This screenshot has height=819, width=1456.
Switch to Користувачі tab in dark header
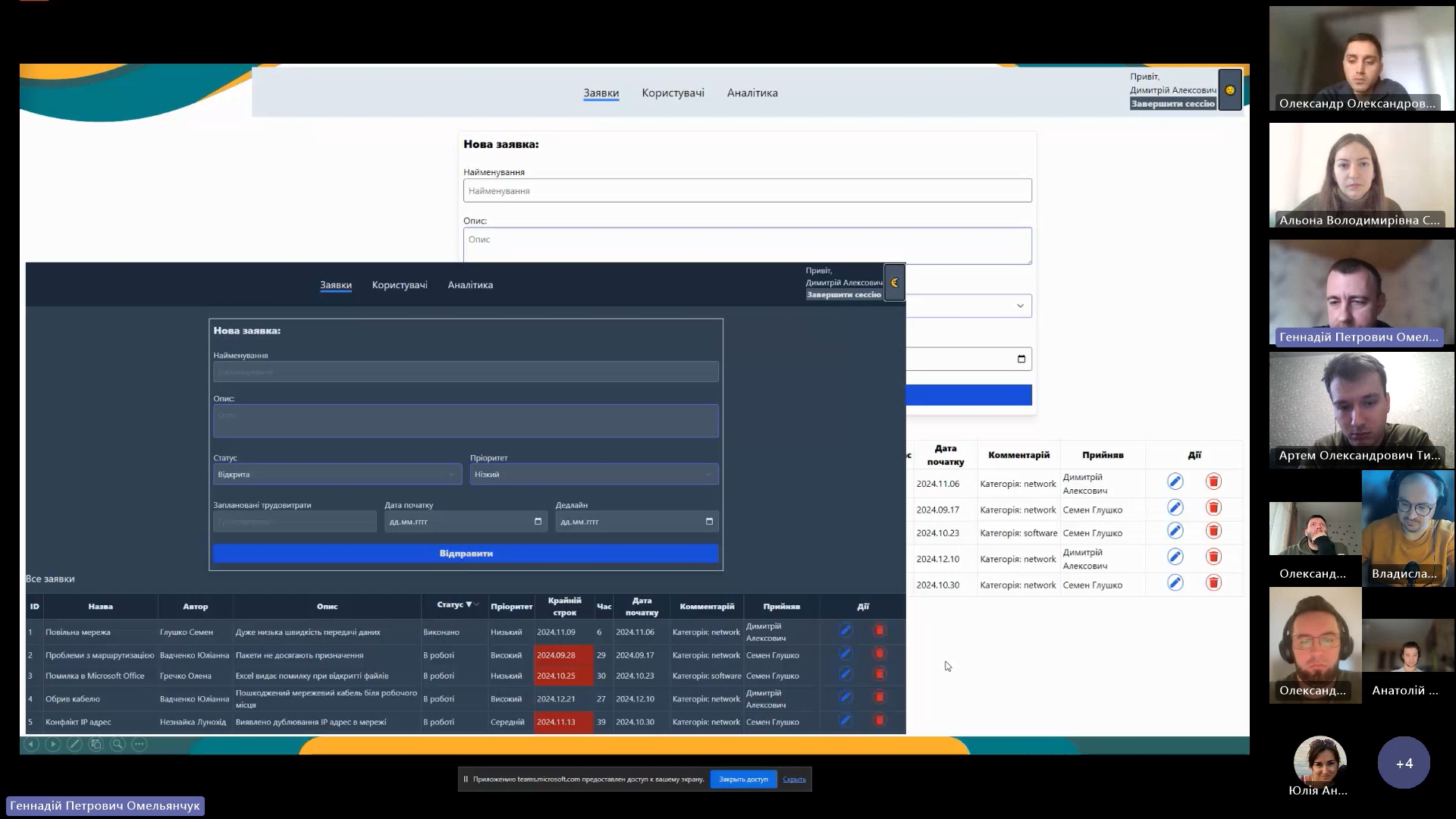click(x=400, y=285)
